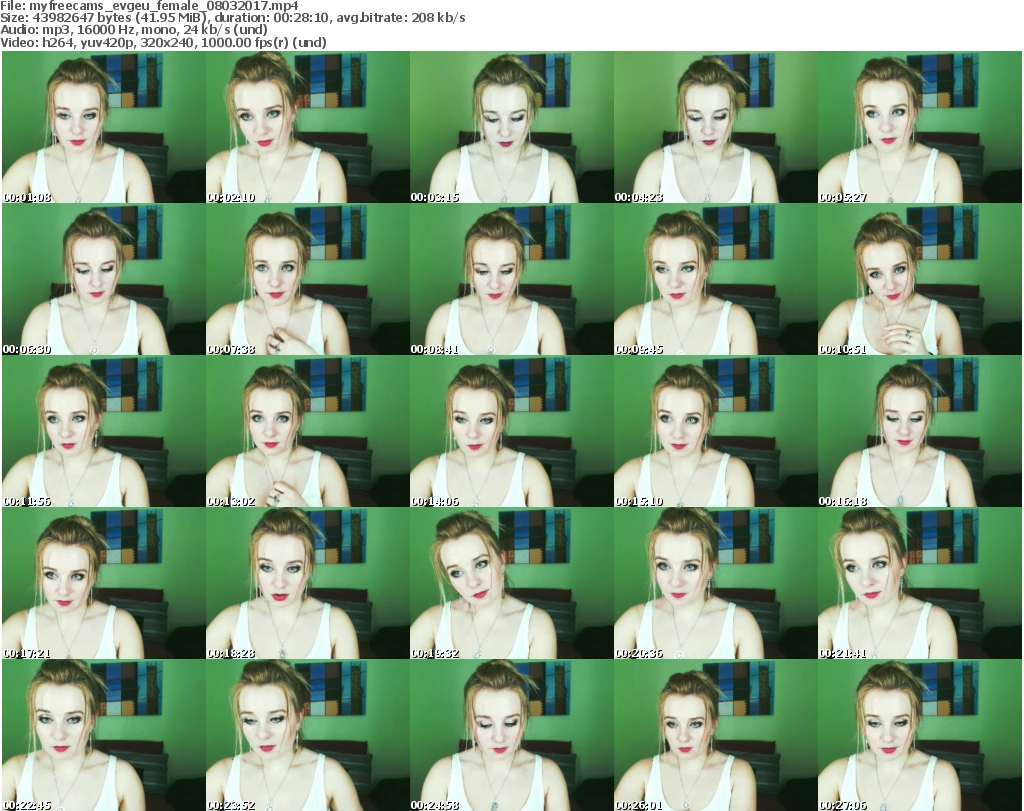Click the frame labeled 00:20:36
Viewport: 1024px width, 811px height.
click(x=715, y=584)
